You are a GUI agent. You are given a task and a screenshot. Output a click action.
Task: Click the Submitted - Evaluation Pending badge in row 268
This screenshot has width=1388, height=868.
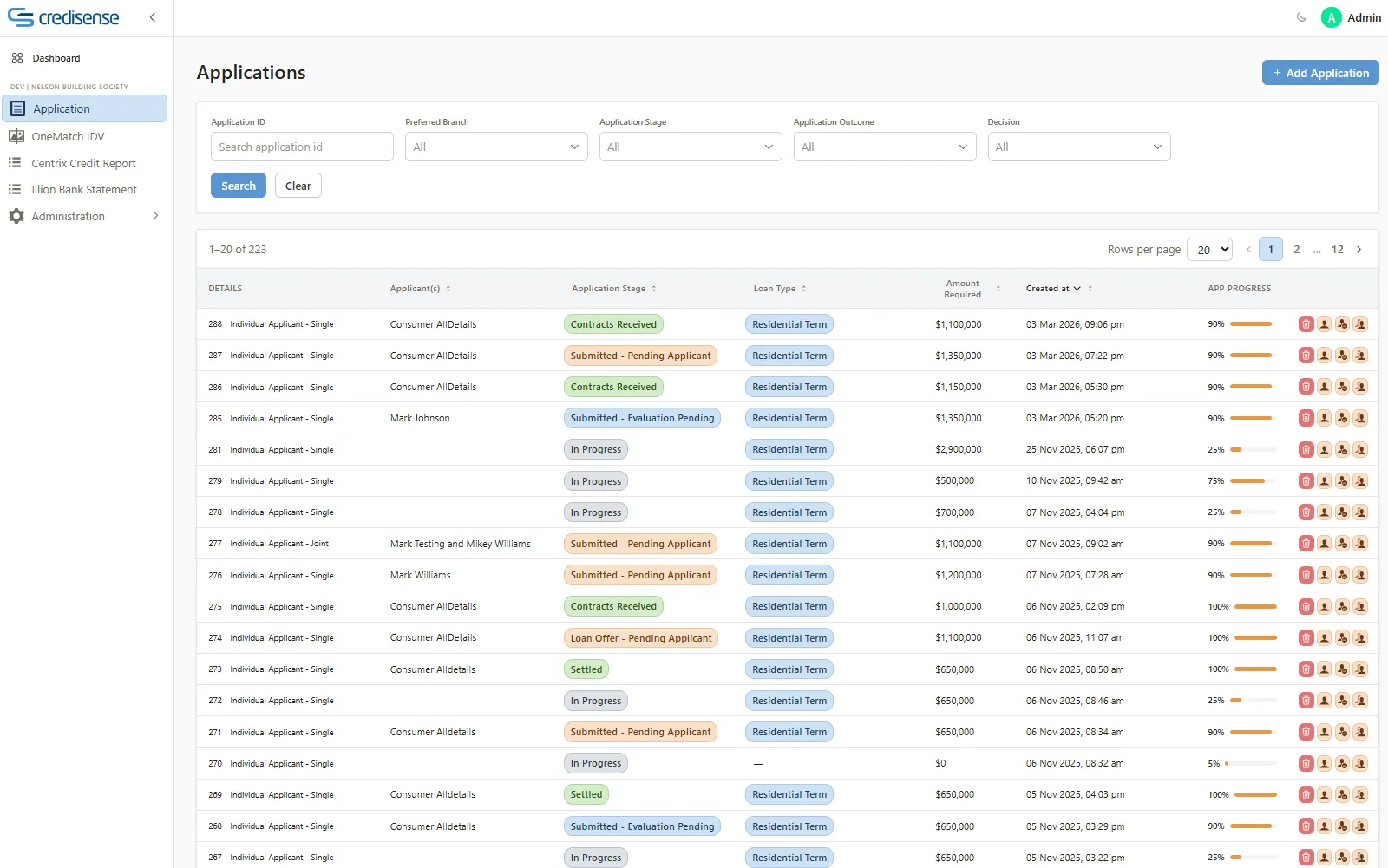click(642, 826)
